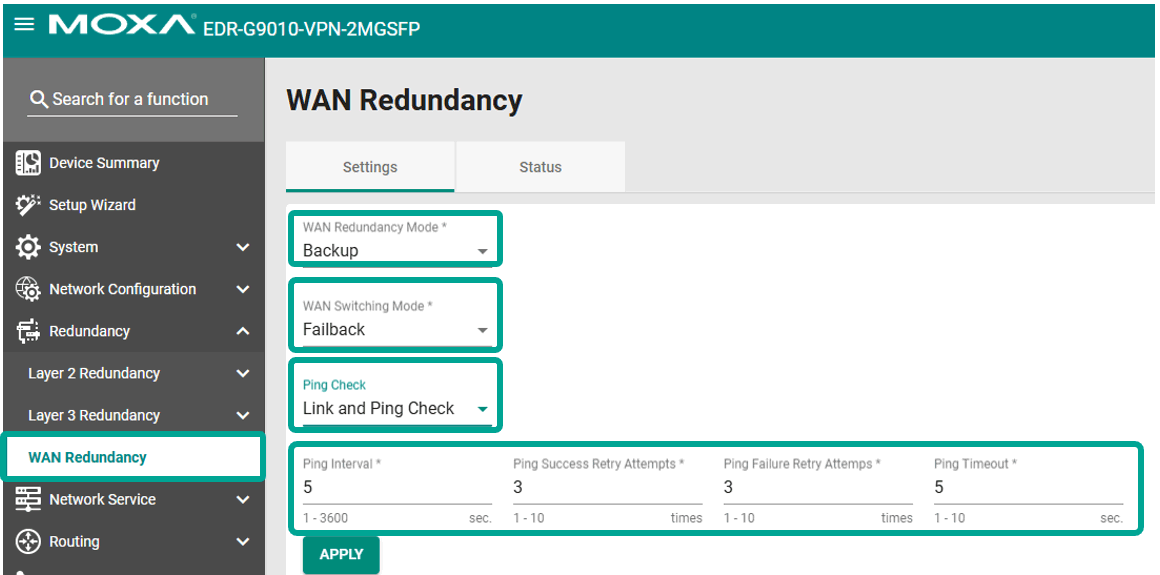Click the Ping Interval input field
1160x575 pixels.
point(396,487)
